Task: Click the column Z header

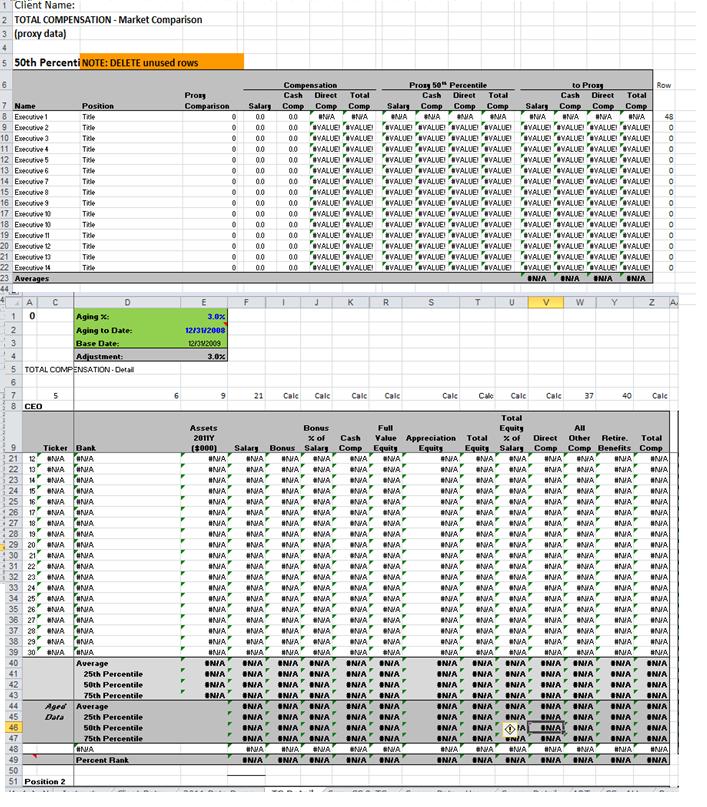Action: coord(651,303)
